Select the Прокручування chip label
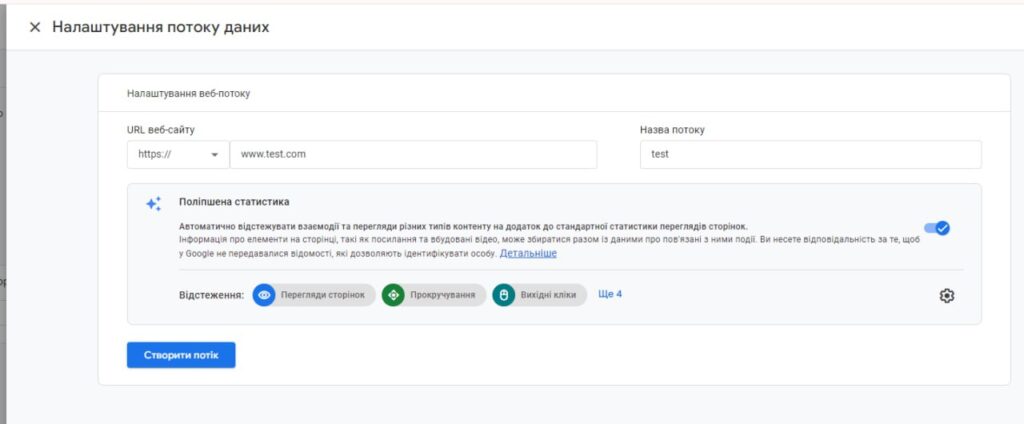Image resolution: width=1024 pixels, height=424 pixels. pos(441,295)
